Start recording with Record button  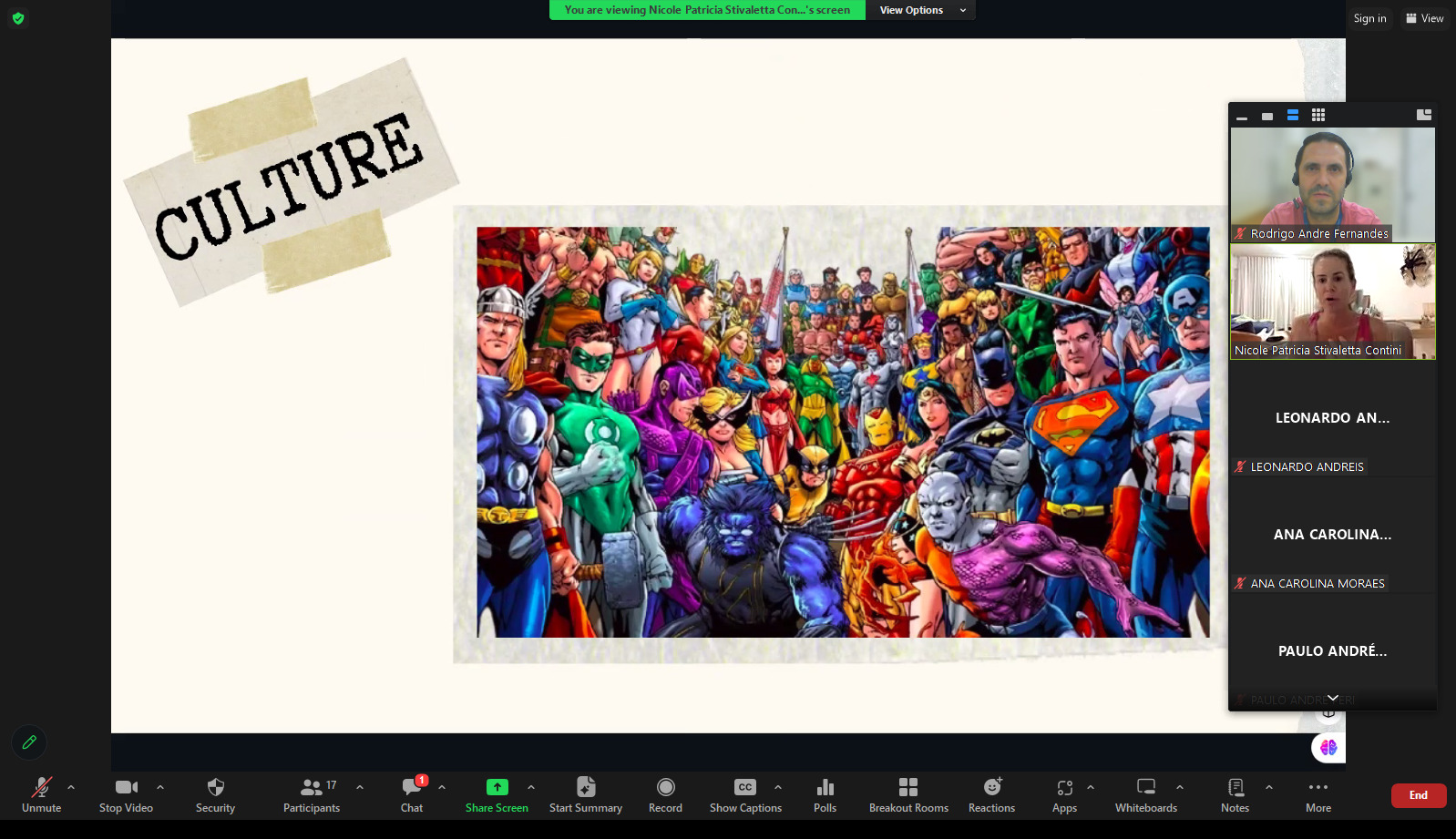click(x=665, y=794)
